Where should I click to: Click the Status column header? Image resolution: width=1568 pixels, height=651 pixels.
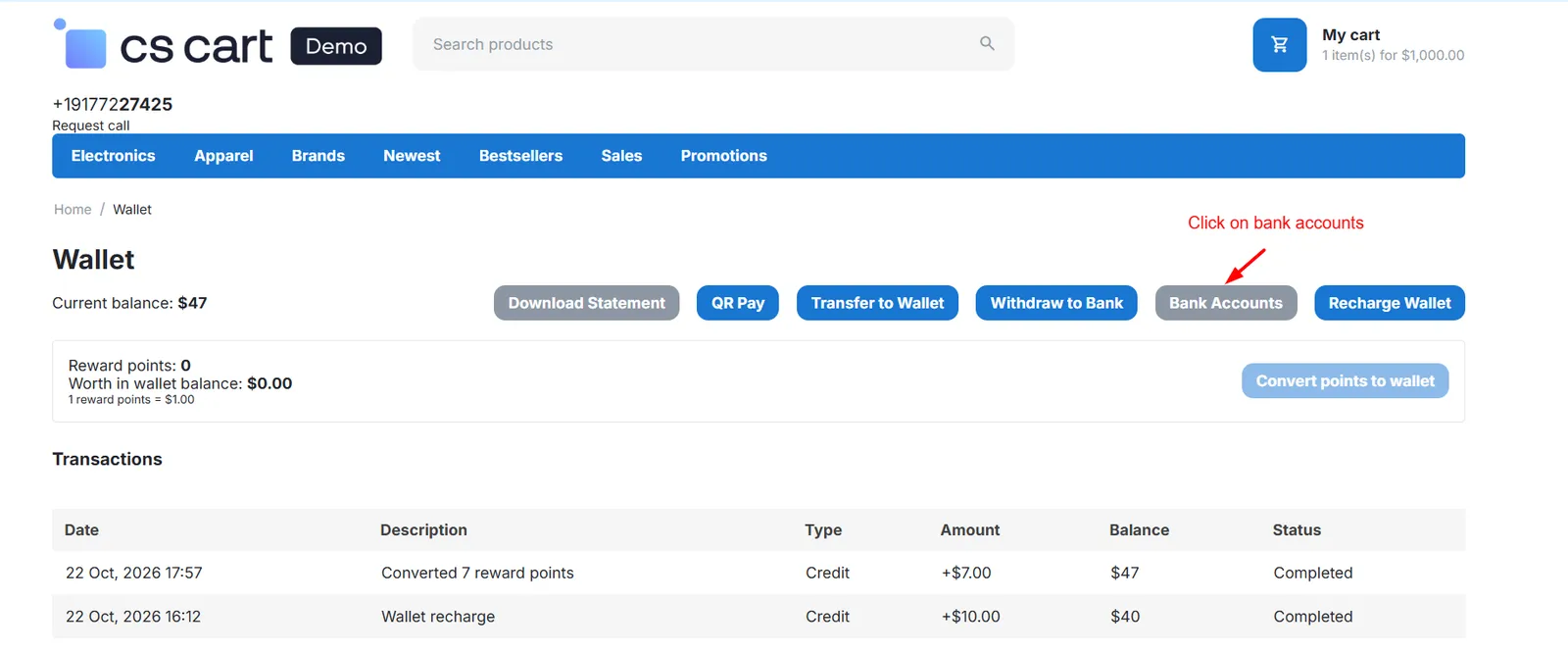pos(1297,530)
